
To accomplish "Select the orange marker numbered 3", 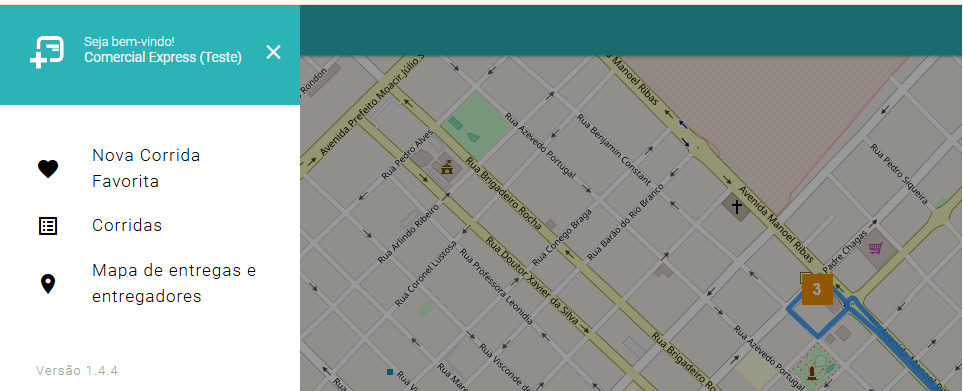I will click(x=817, y=289).
